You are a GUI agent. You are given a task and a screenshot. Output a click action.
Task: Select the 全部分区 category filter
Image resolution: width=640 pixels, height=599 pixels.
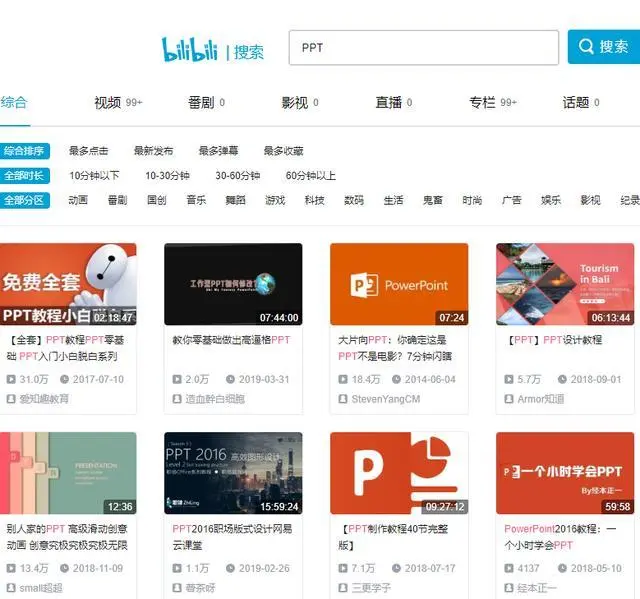pos(24,200)
